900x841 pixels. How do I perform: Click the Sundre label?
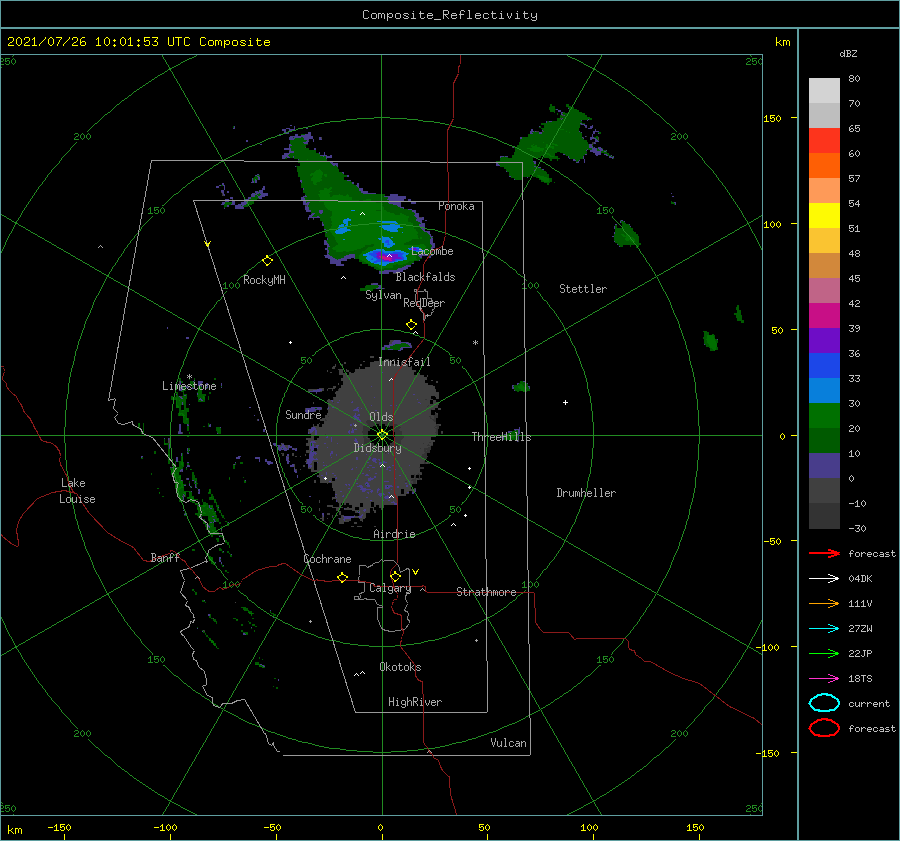(x=303, y=415)
